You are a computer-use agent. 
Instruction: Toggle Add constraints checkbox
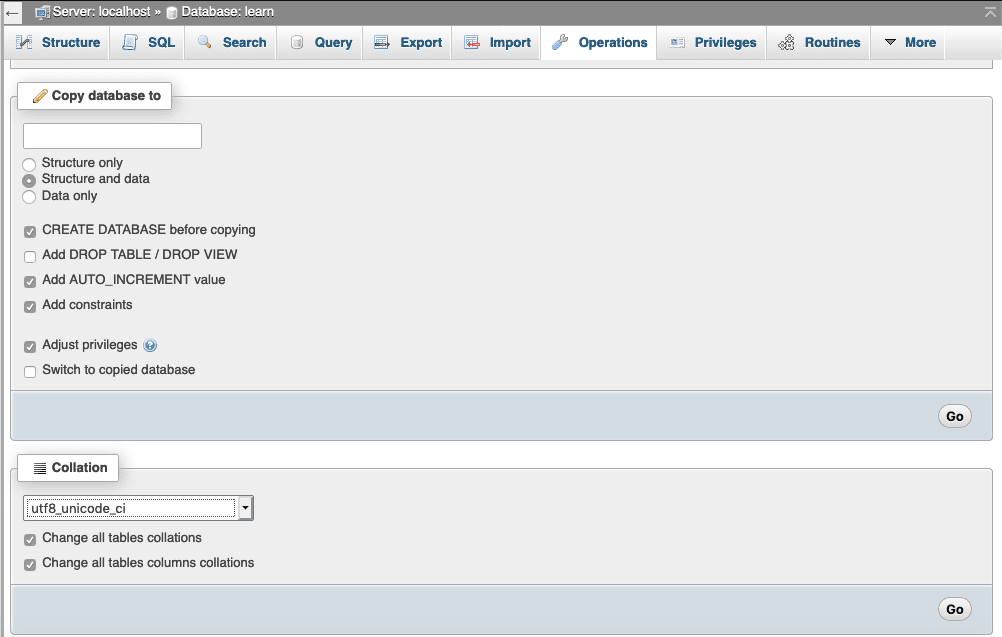click(30, 307)
